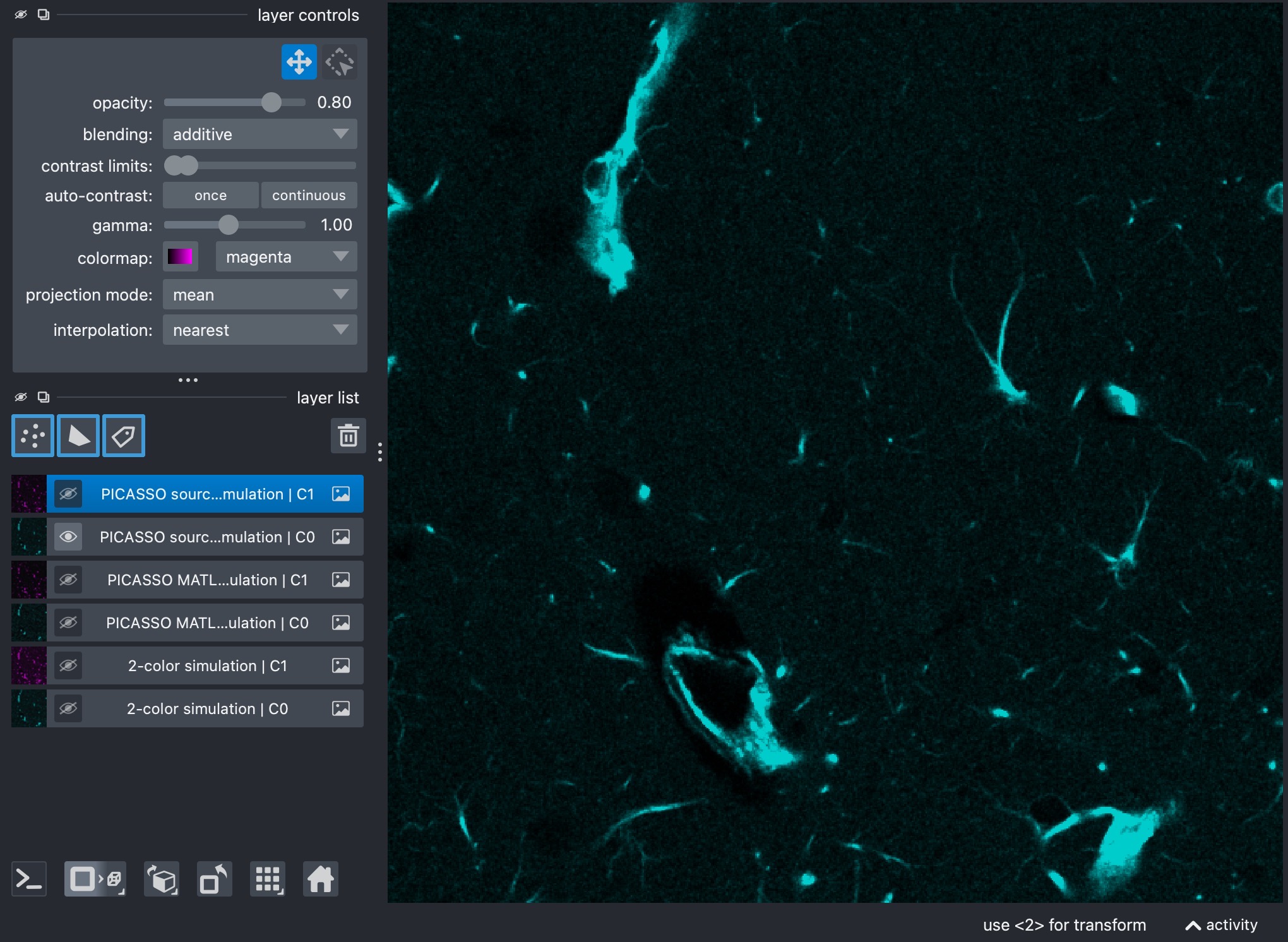Click image type icon of PICASSO source C1
1288x942 pixels.
[x=341, y=494]
